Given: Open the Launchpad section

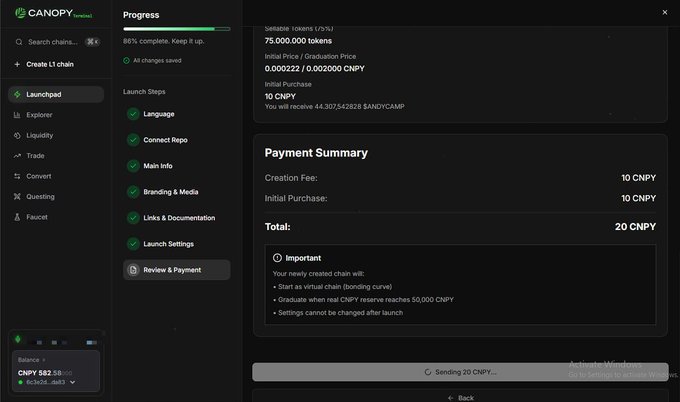Looking at the screenshot, I should (56, 95).
